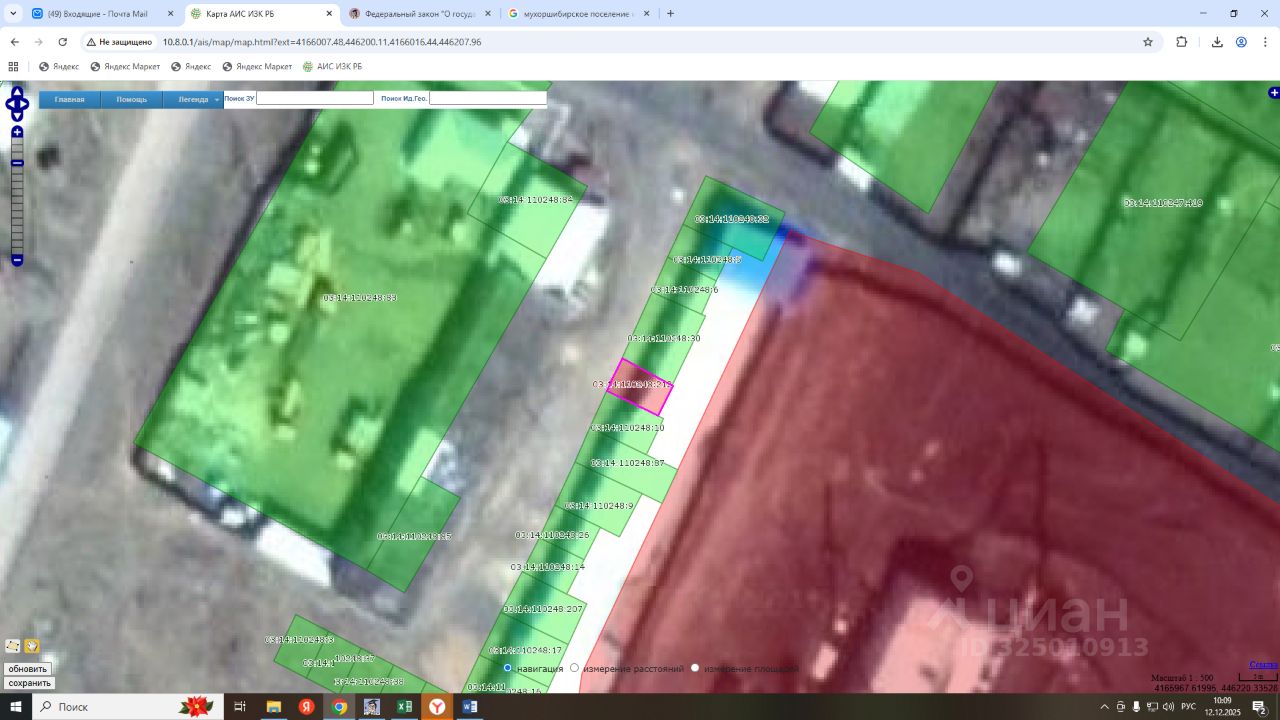The width and height of the screenshot is (1280, 720).
Task: Click the "Поиск ЗУ" search input field
Action: click(x=315, y=98)
